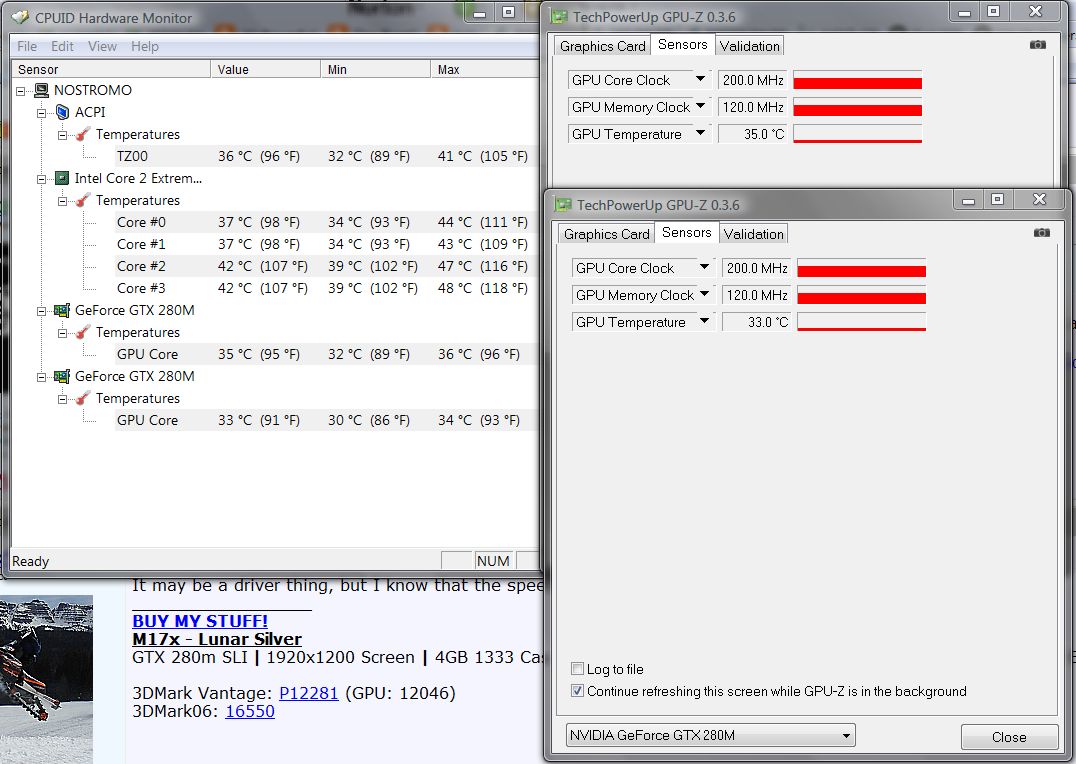Collapse the GeForce GTX 280M node below Core #3
1076x764 pixels.
tap(41, 311)
